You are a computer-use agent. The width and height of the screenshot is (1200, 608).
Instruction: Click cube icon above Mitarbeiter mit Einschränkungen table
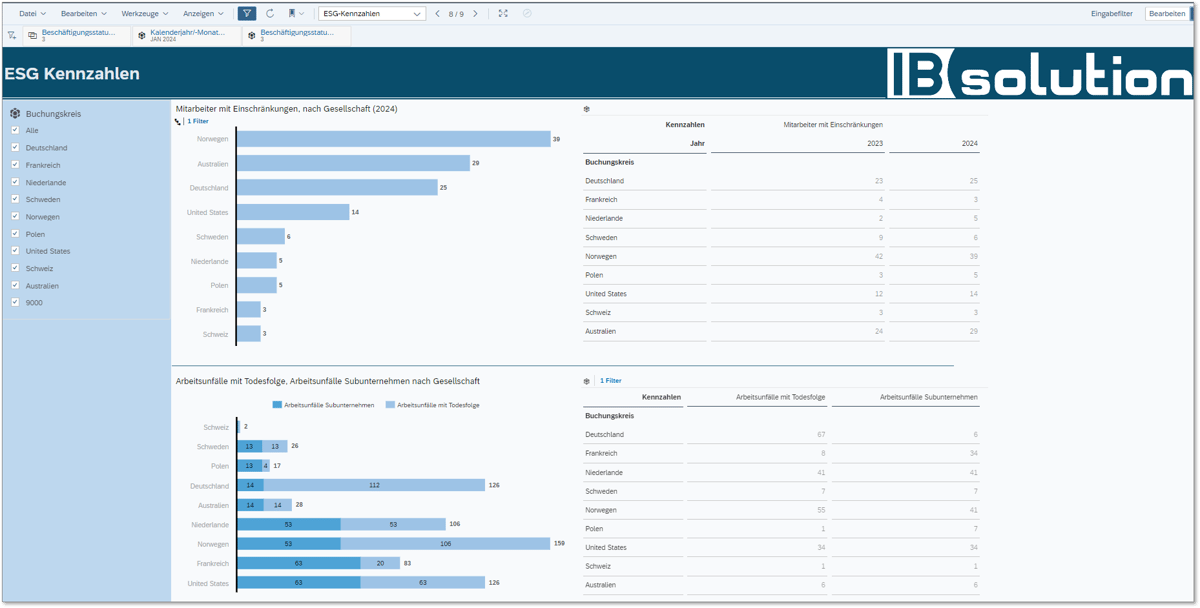[x=587, y=109]
